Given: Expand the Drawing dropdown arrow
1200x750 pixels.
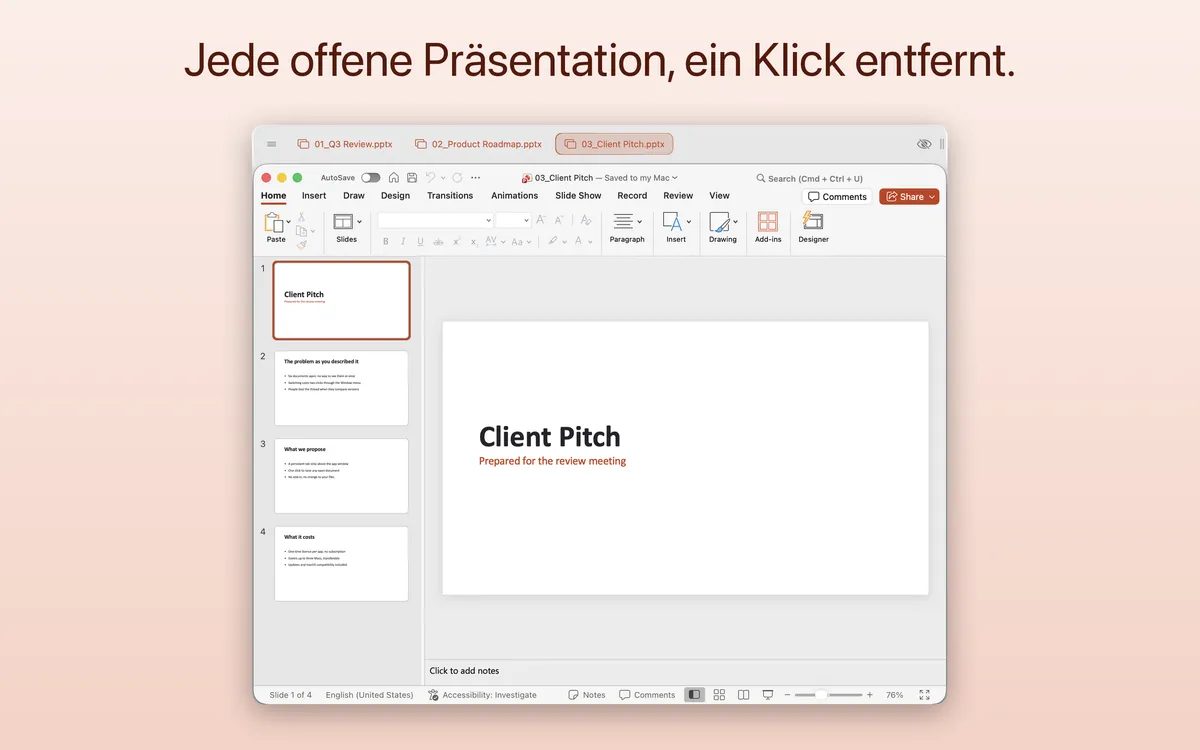Looking at the screenshot, I should (x=735, y=222).
